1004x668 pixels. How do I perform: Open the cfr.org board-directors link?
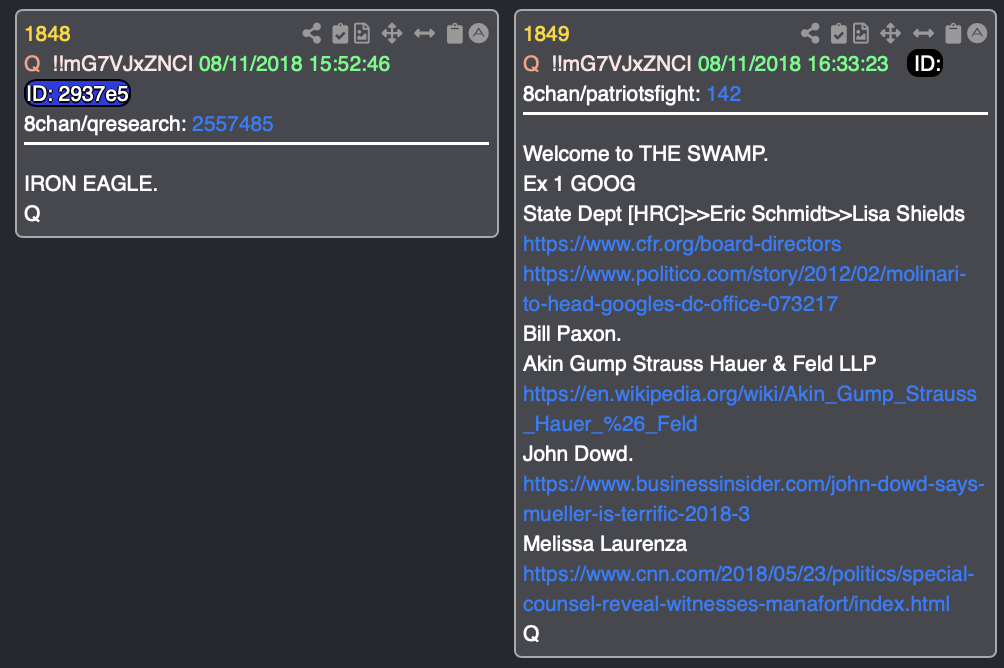682,244
